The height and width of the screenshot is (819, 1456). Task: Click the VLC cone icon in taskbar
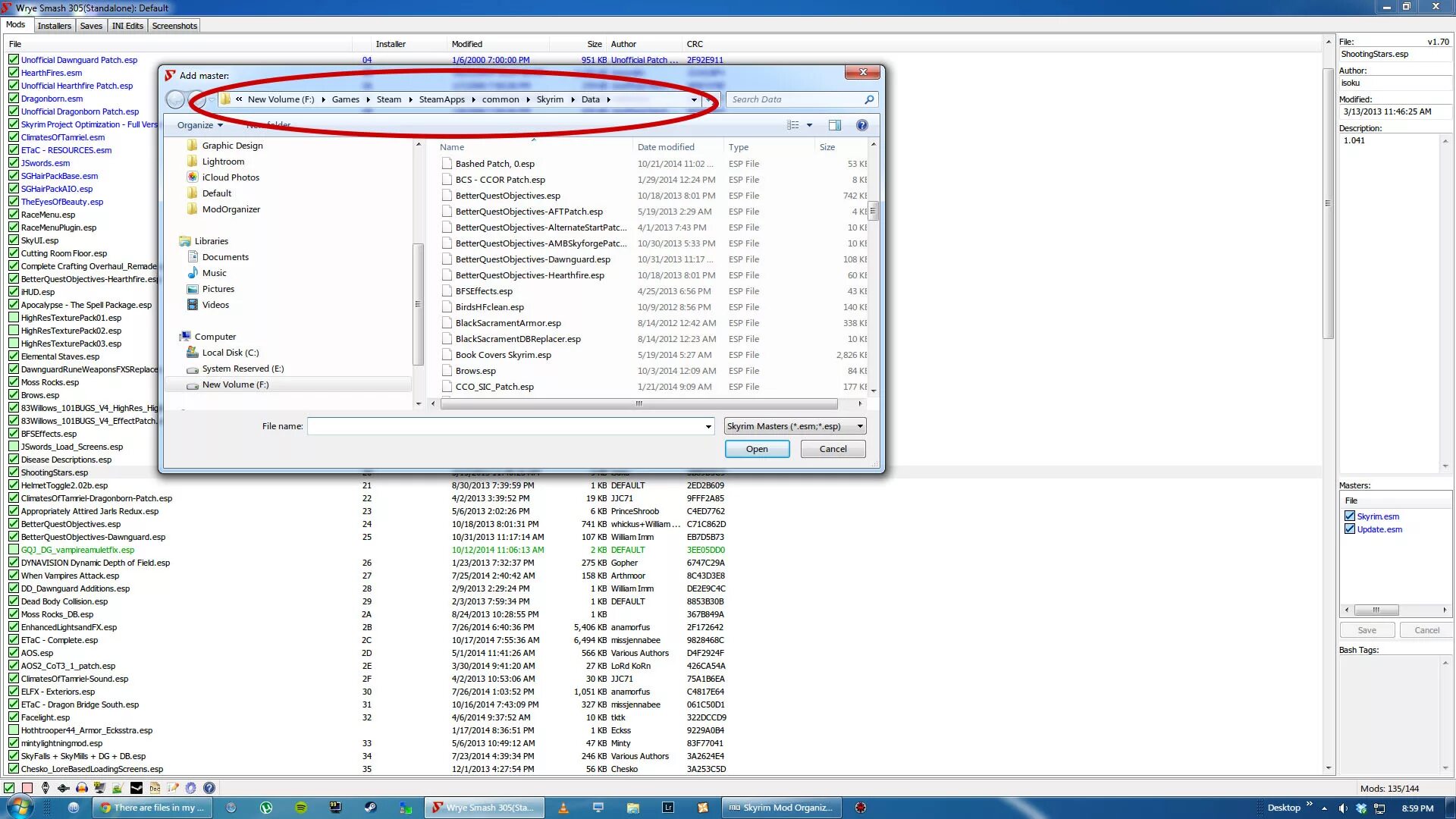(563, 808)
